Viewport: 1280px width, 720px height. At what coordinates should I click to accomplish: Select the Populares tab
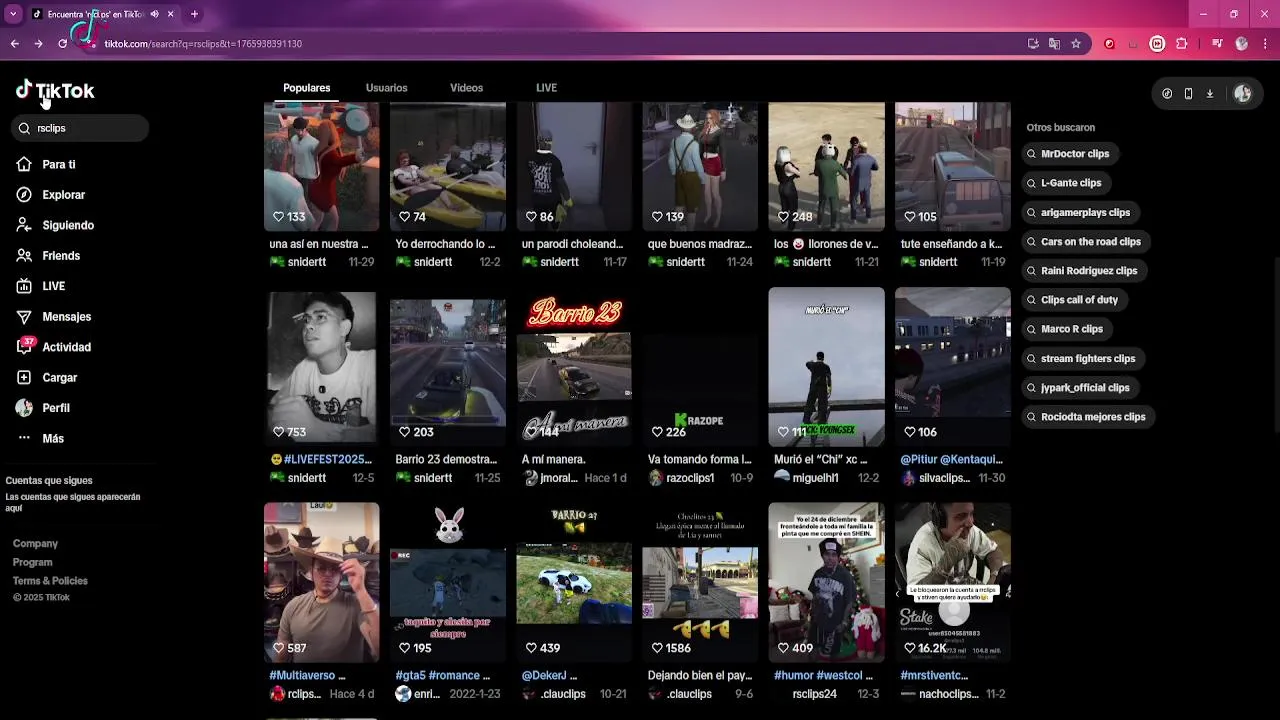306,88
